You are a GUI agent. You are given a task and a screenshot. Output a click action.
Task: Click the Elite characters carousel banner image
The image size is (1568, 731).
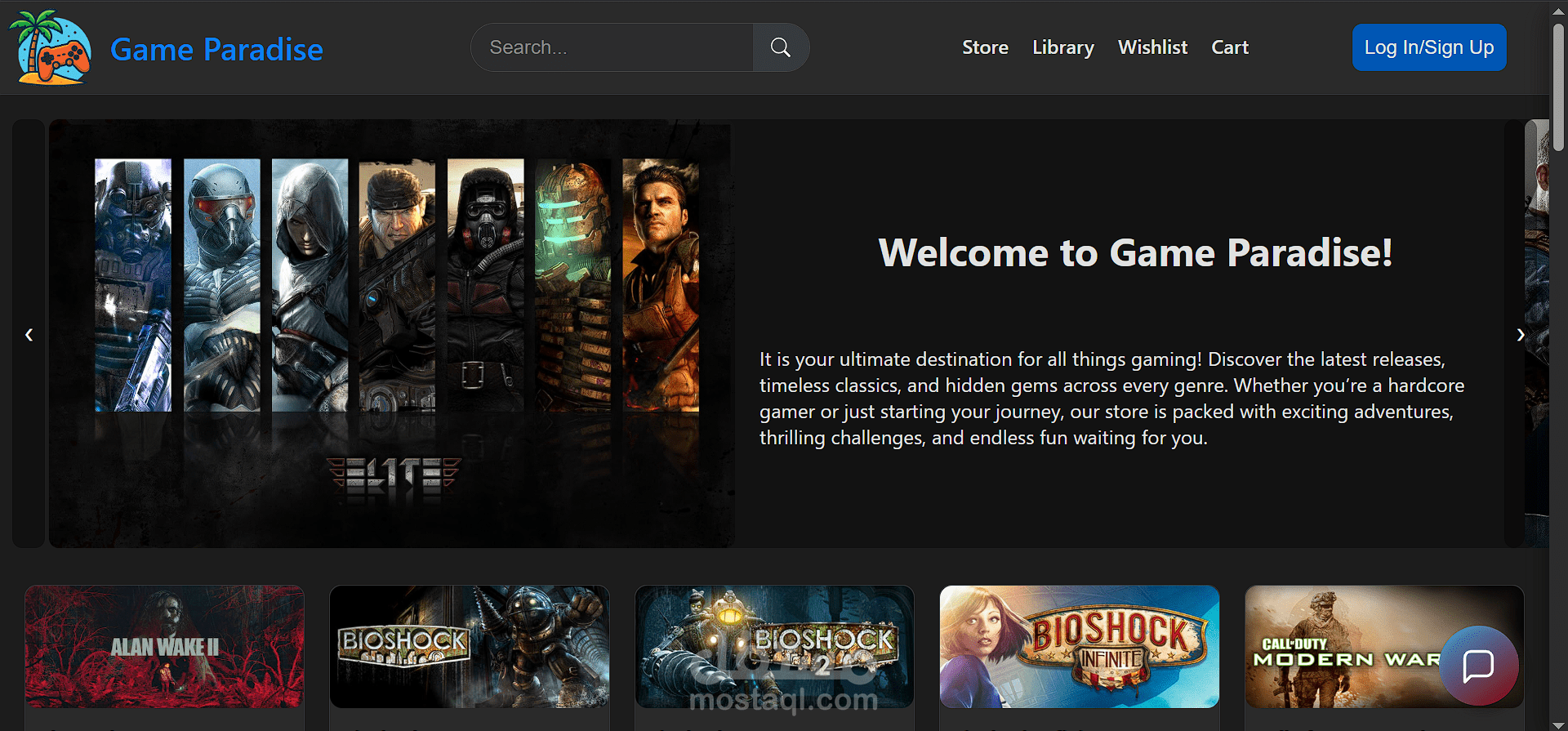tap(392, 334)
